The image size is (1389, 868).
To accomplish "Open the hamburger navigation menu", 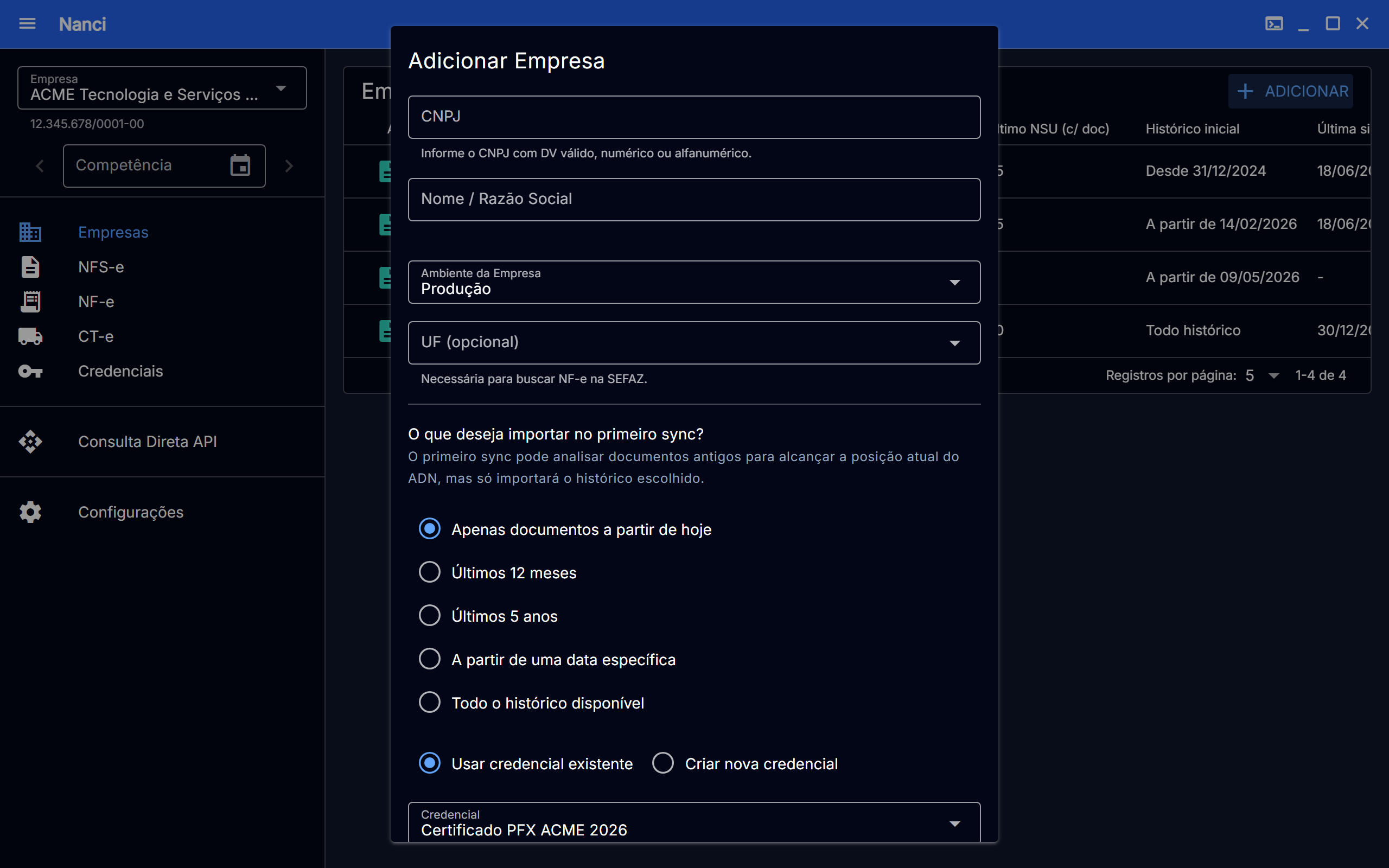I will [27, 23].
